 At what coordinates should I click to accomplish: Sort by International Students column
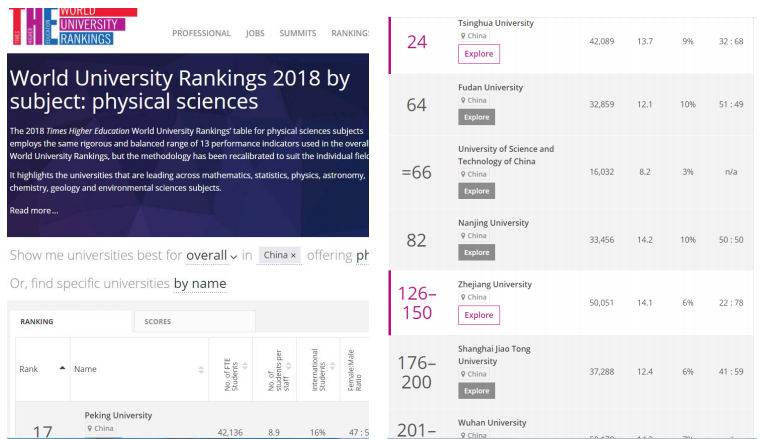click(319, 370)
